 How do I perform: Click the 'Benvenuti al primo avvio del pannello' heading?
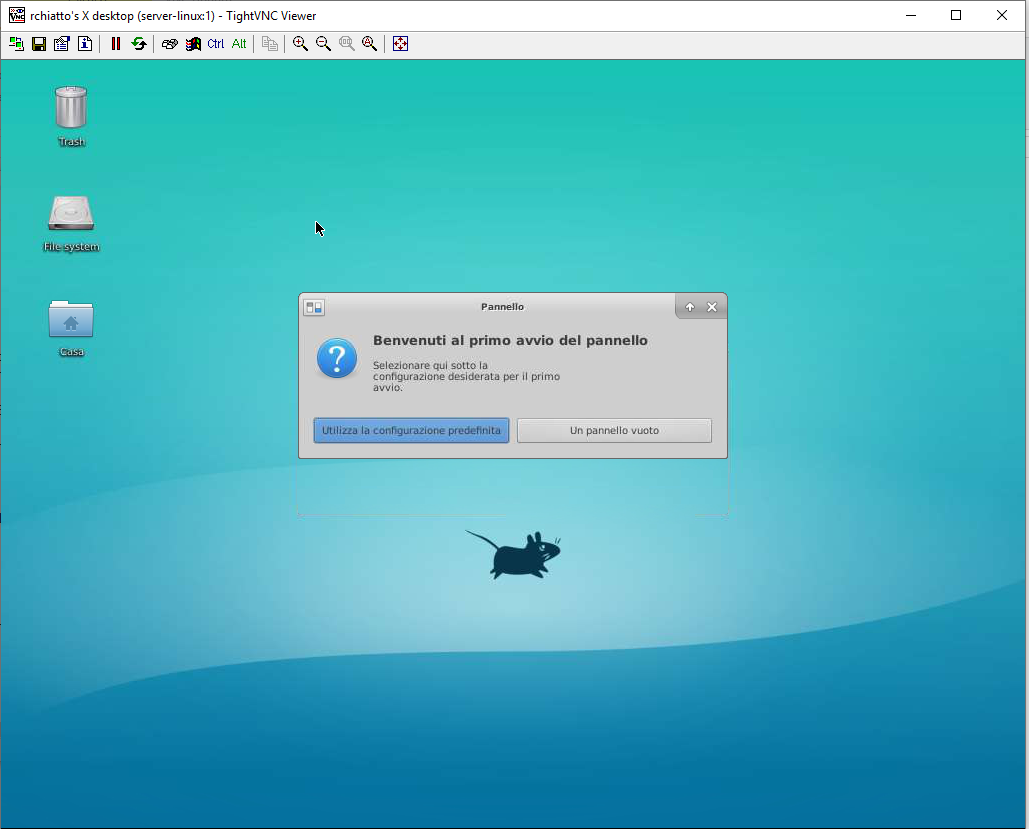point(510,340)
